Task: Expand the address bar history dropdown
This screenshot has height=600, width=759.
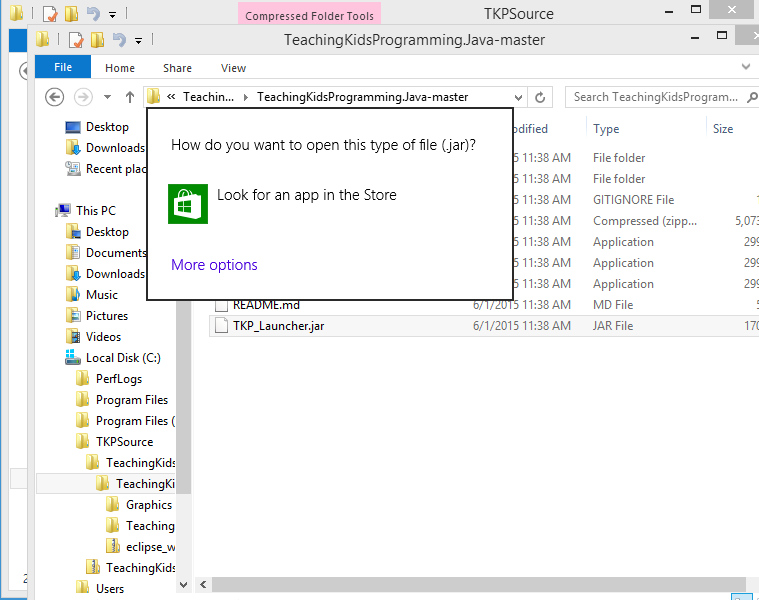Action: (x=517, y=97)
